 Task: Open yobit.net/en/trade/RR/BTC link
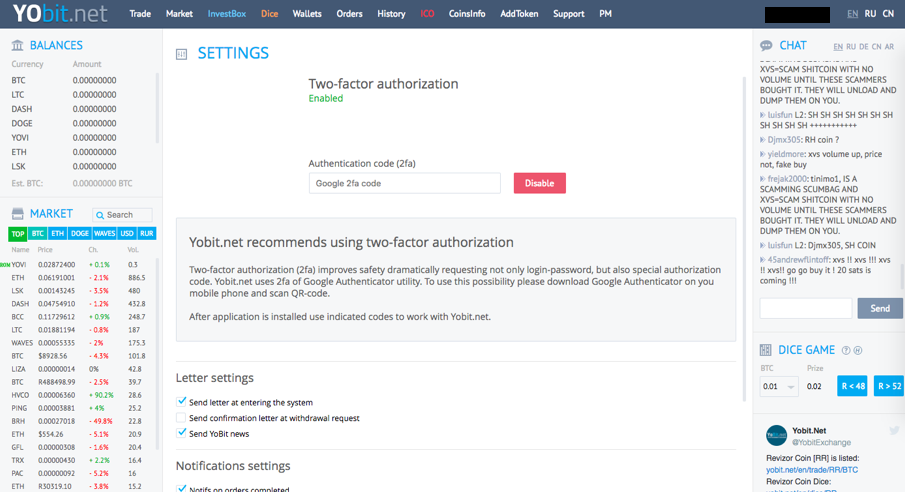812,469
